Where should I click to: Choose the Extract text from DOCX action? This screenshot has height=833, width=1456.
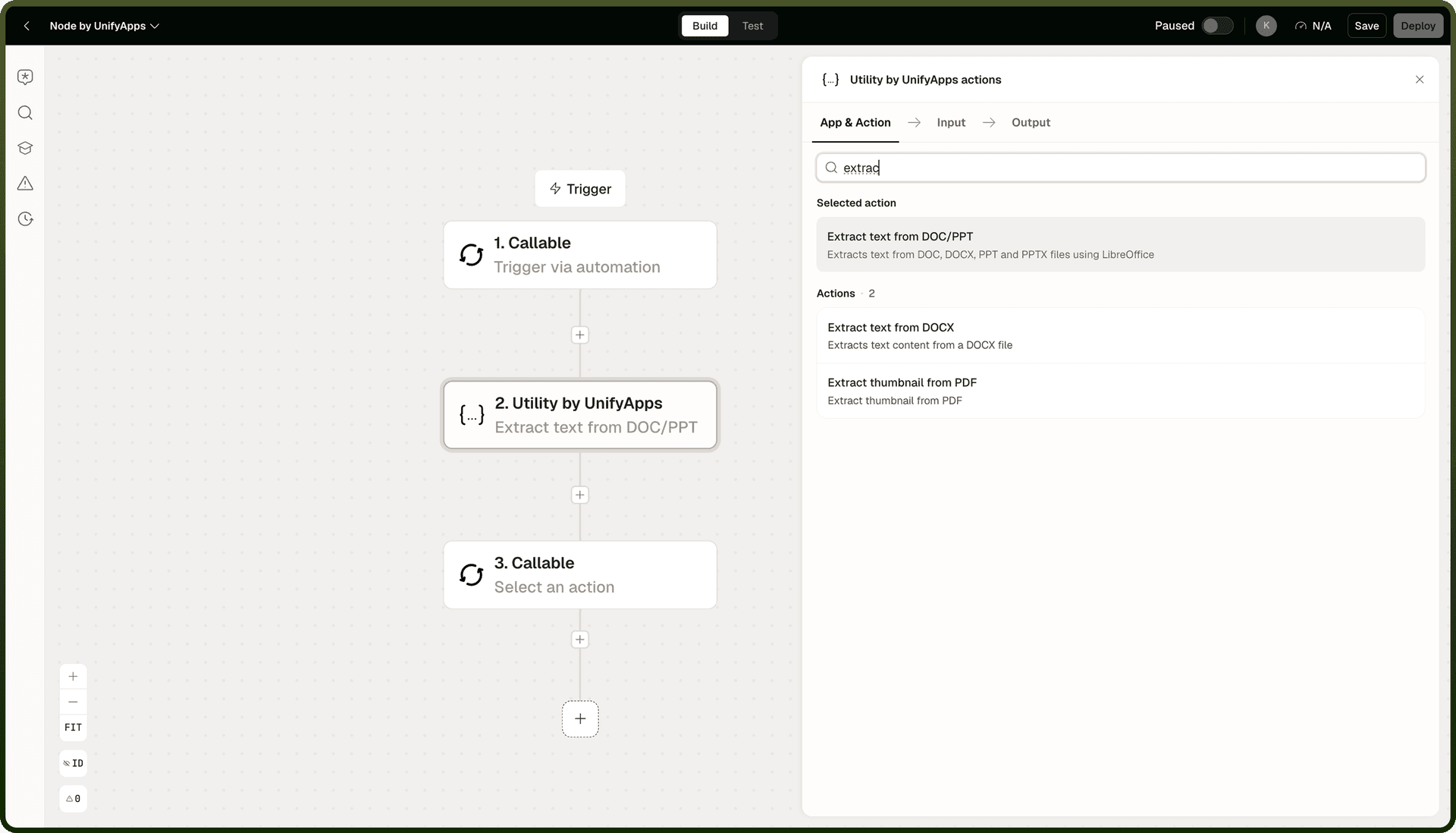tap(1121, 335)
